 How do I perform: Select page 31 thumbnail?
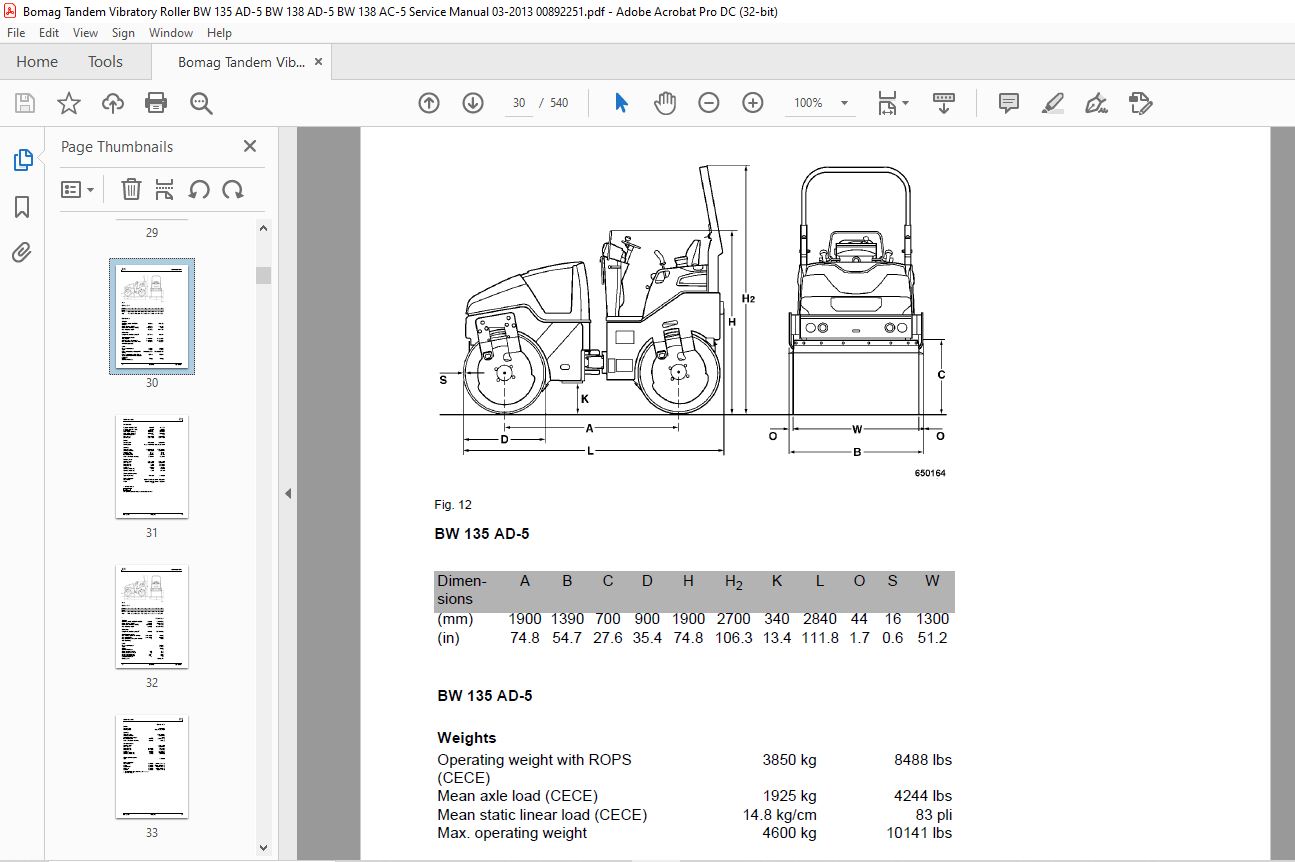pos(152,467)
